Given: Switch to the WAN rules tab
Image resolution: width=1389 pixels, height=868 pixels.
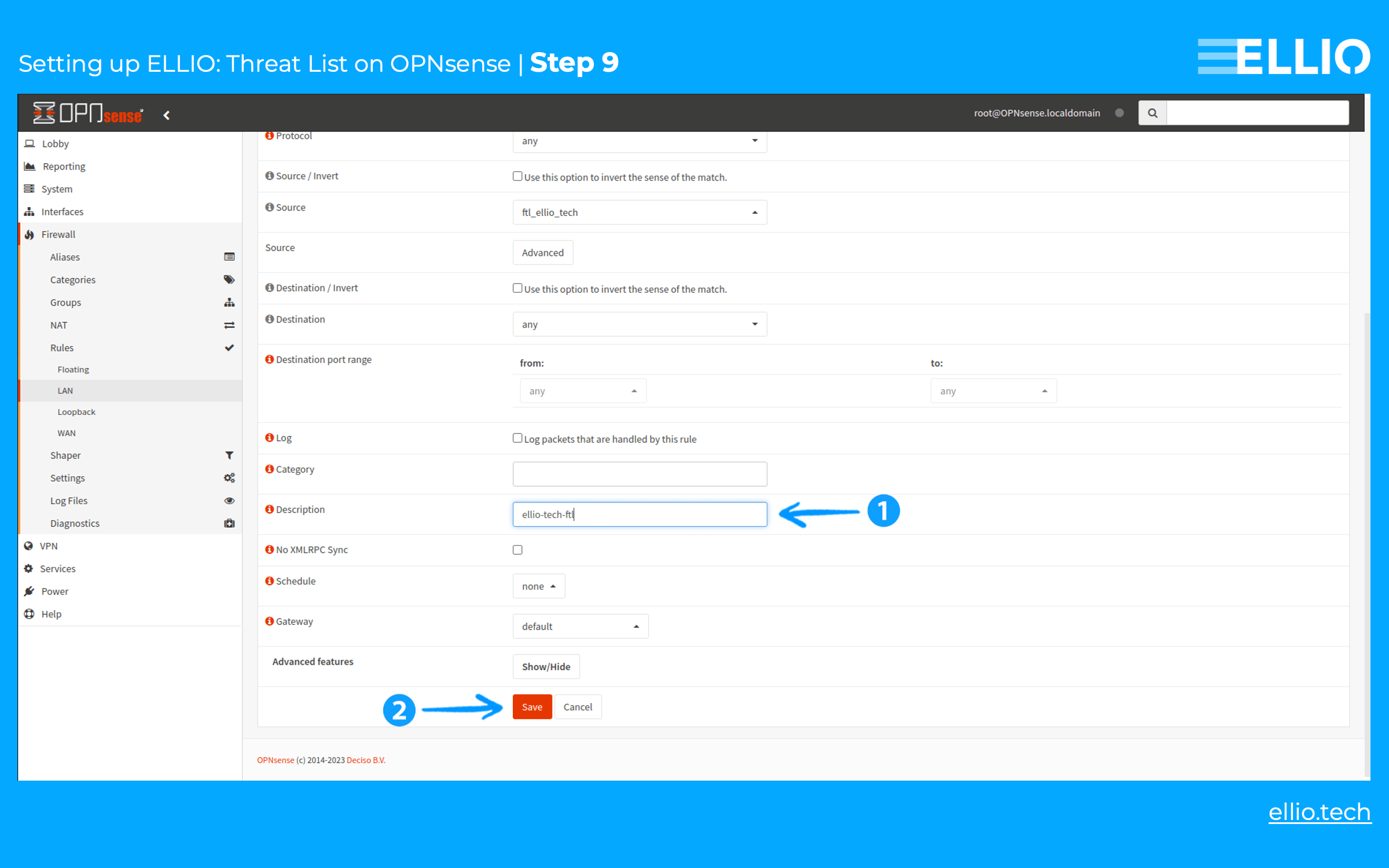Looking at the screenshot, I should [67, 432].
